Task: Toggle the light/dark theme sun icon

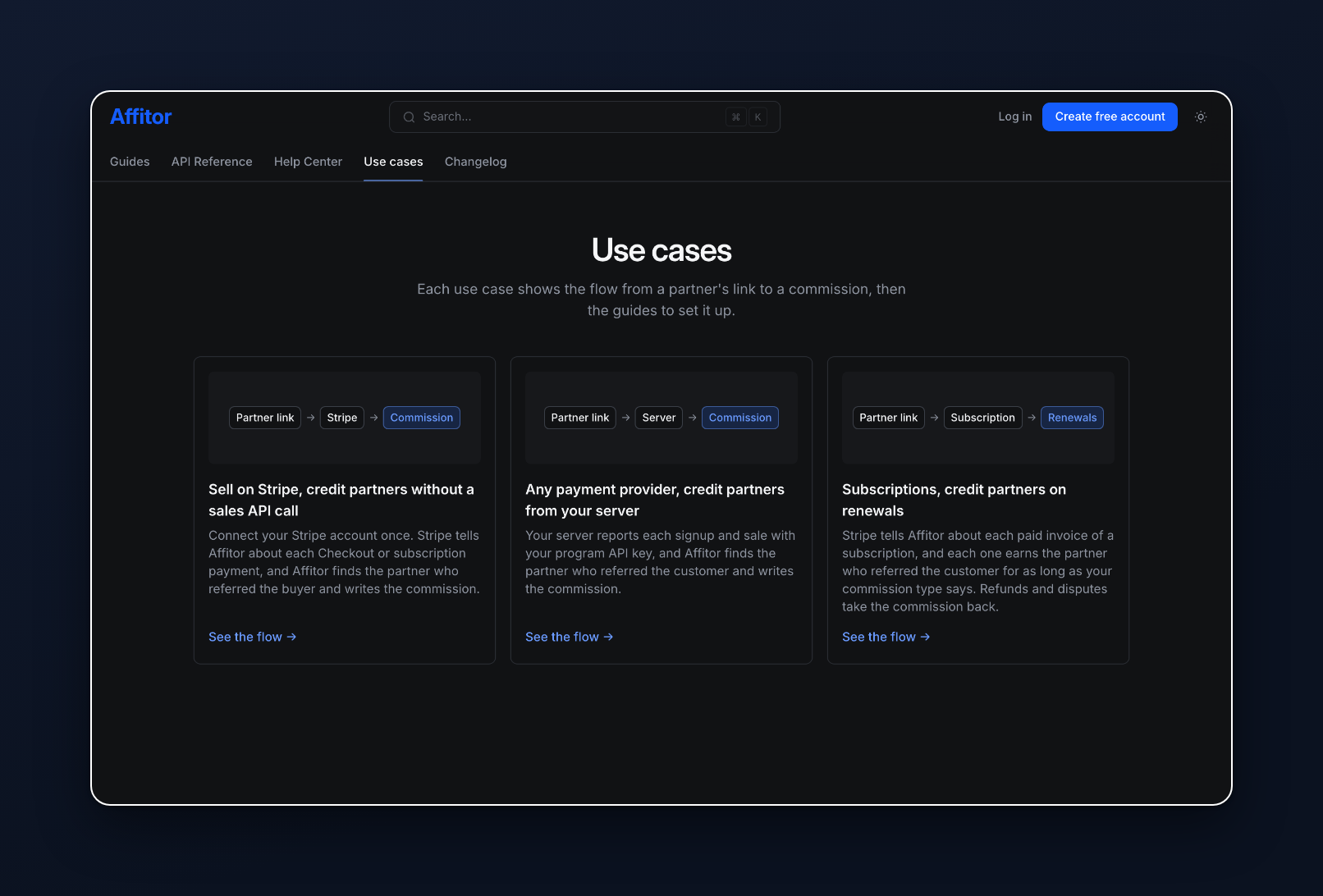Action: 1201,117
